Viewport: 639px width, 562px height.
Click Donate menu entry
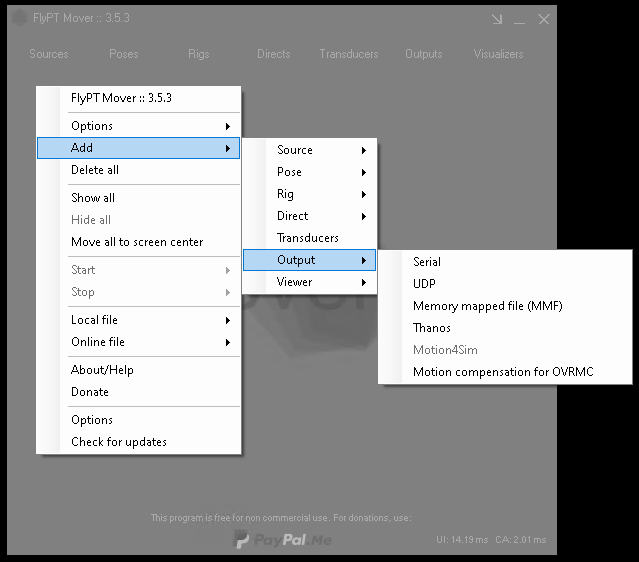point(138,392)
